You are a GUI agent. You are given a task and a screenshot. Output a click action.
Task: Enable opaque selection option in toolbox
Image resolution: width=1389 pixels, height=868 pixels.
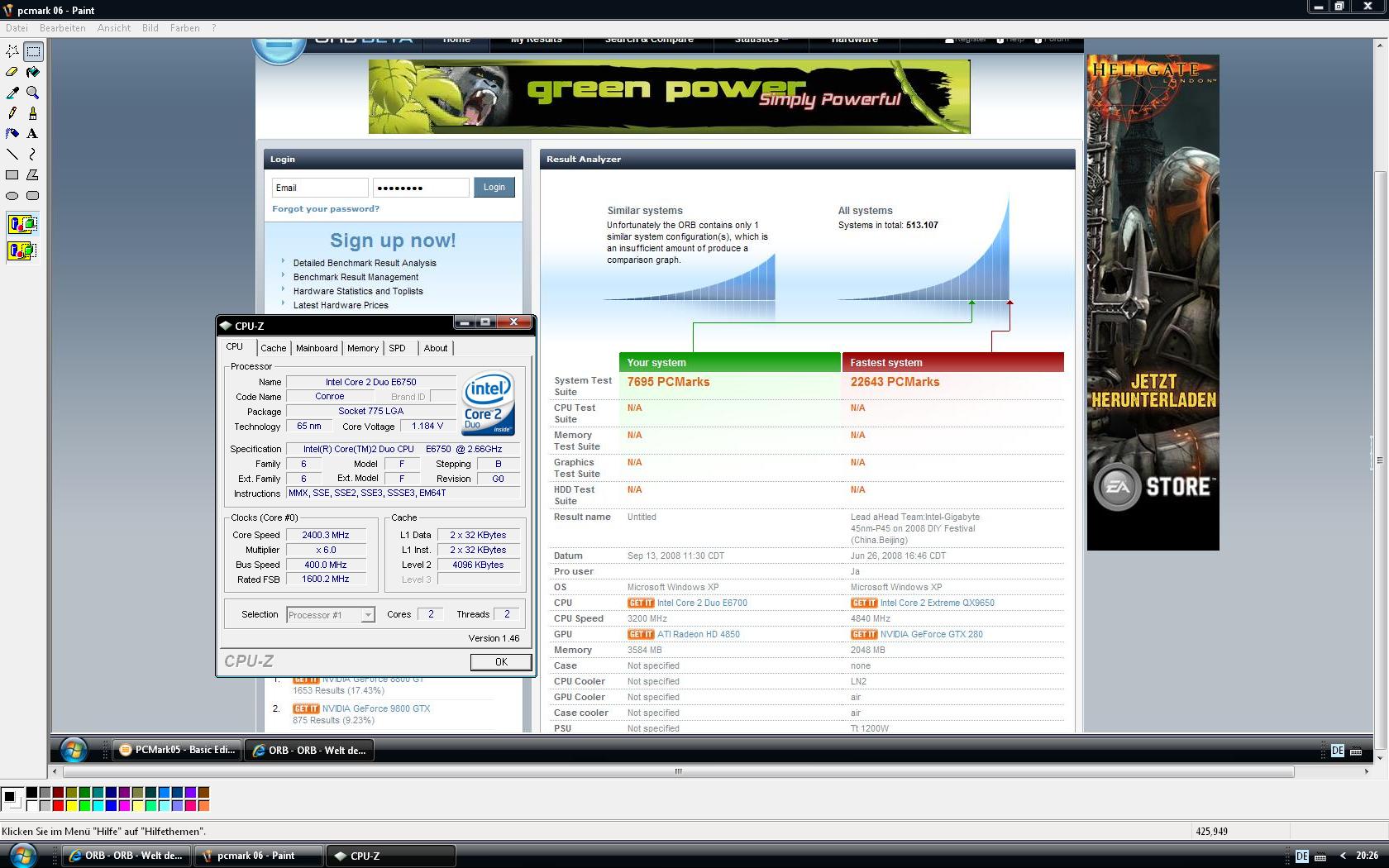click(22, 224)
